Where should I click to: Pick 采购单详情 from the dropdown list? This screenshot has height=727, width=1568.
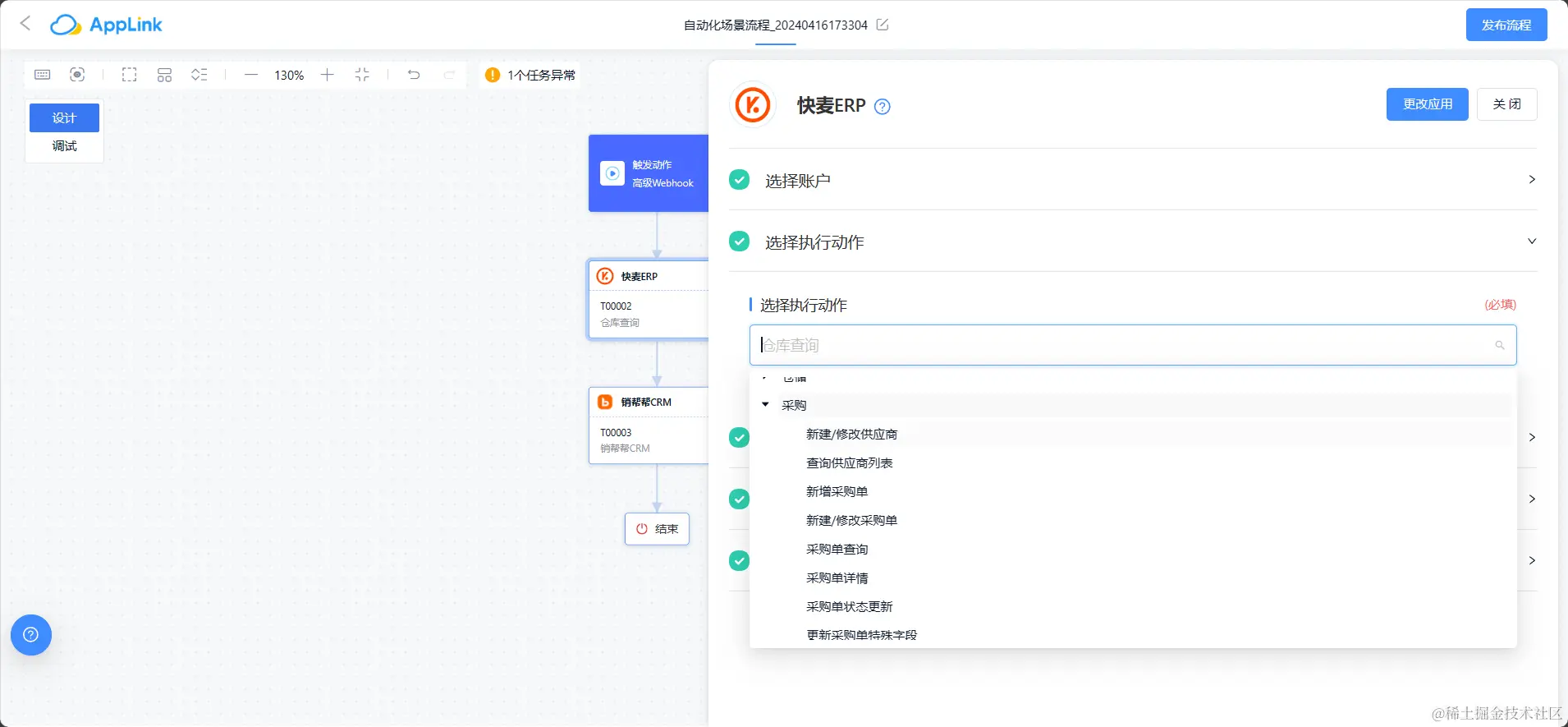[837, 577]
